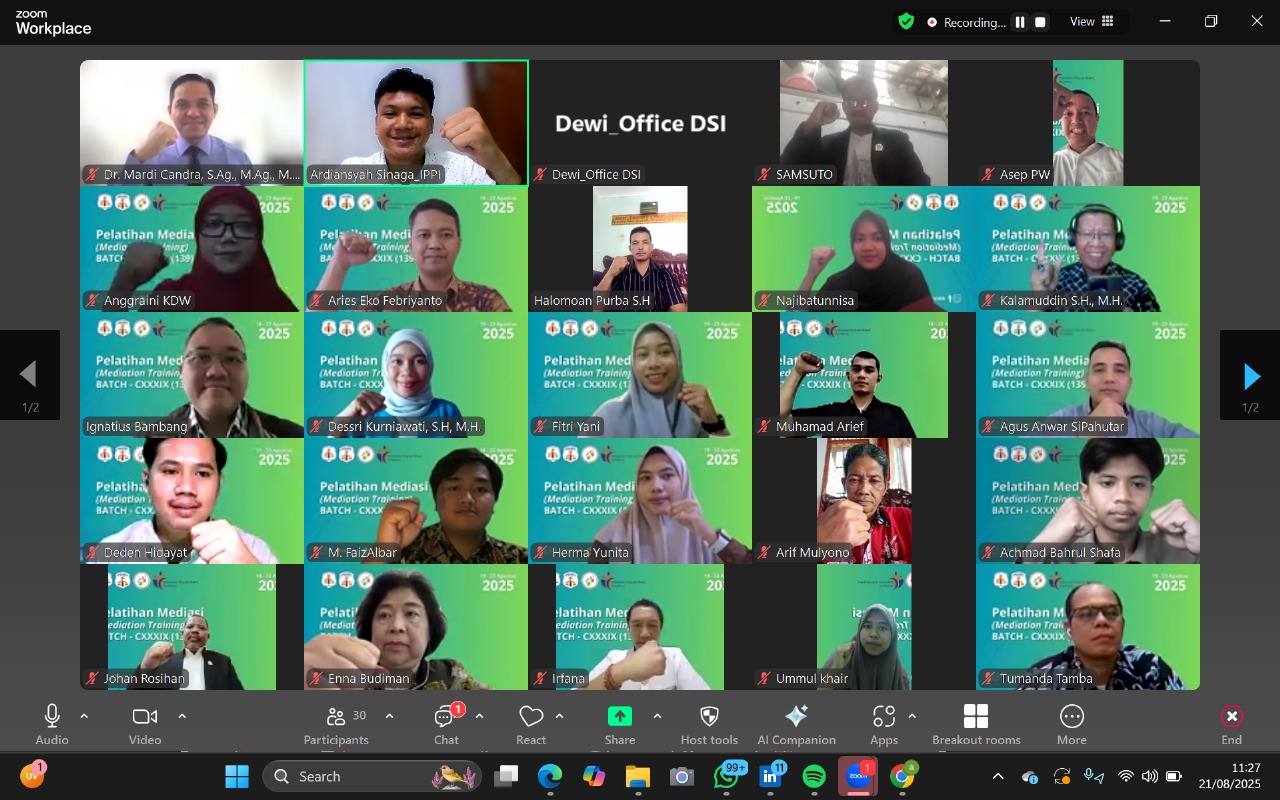This screenshot has width=1280, height=800.
Task: Open the Participants list
Action: pos(337,724)
